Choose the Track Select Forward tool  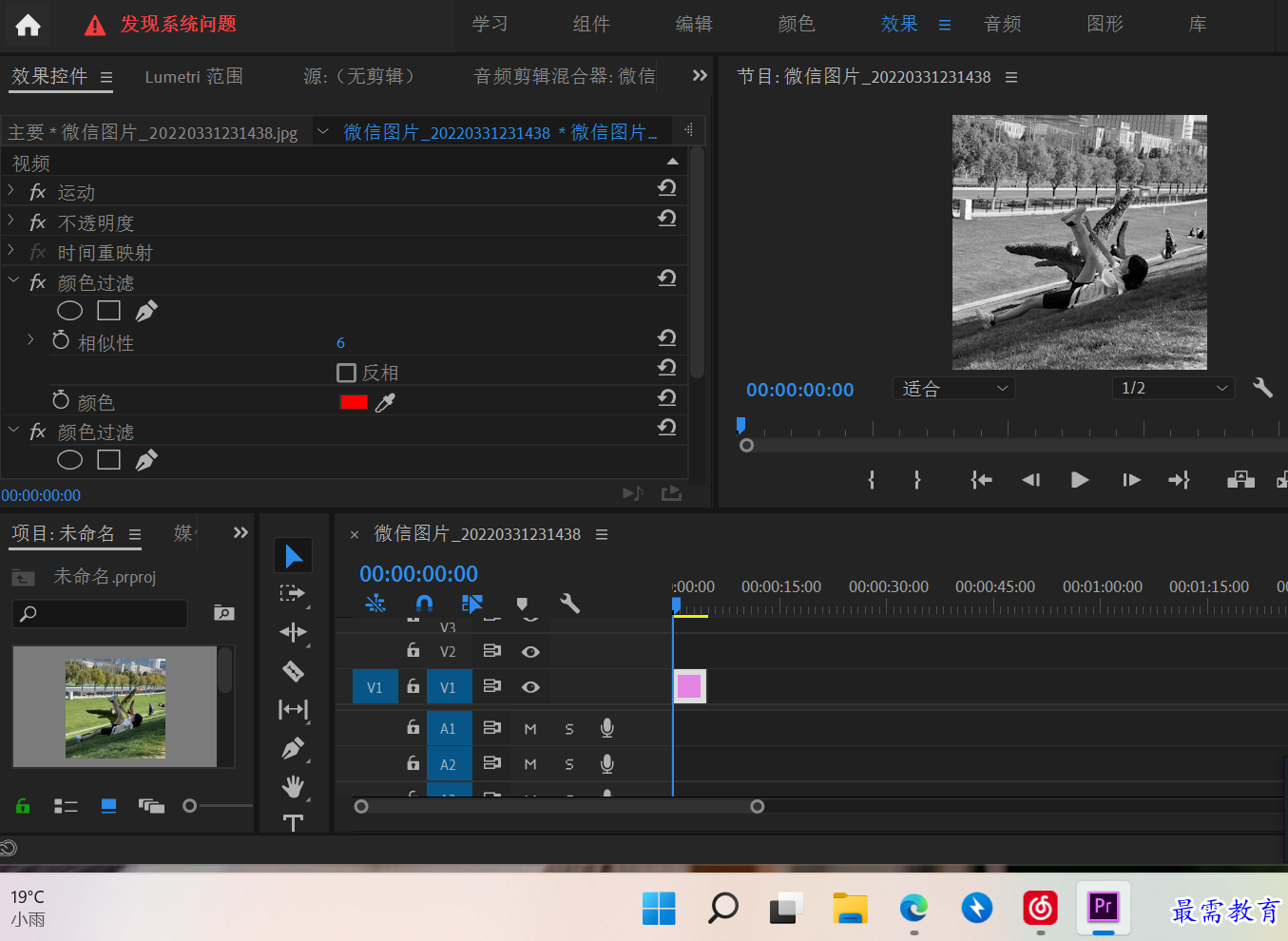pyautogui.click(x=293, y=594)
